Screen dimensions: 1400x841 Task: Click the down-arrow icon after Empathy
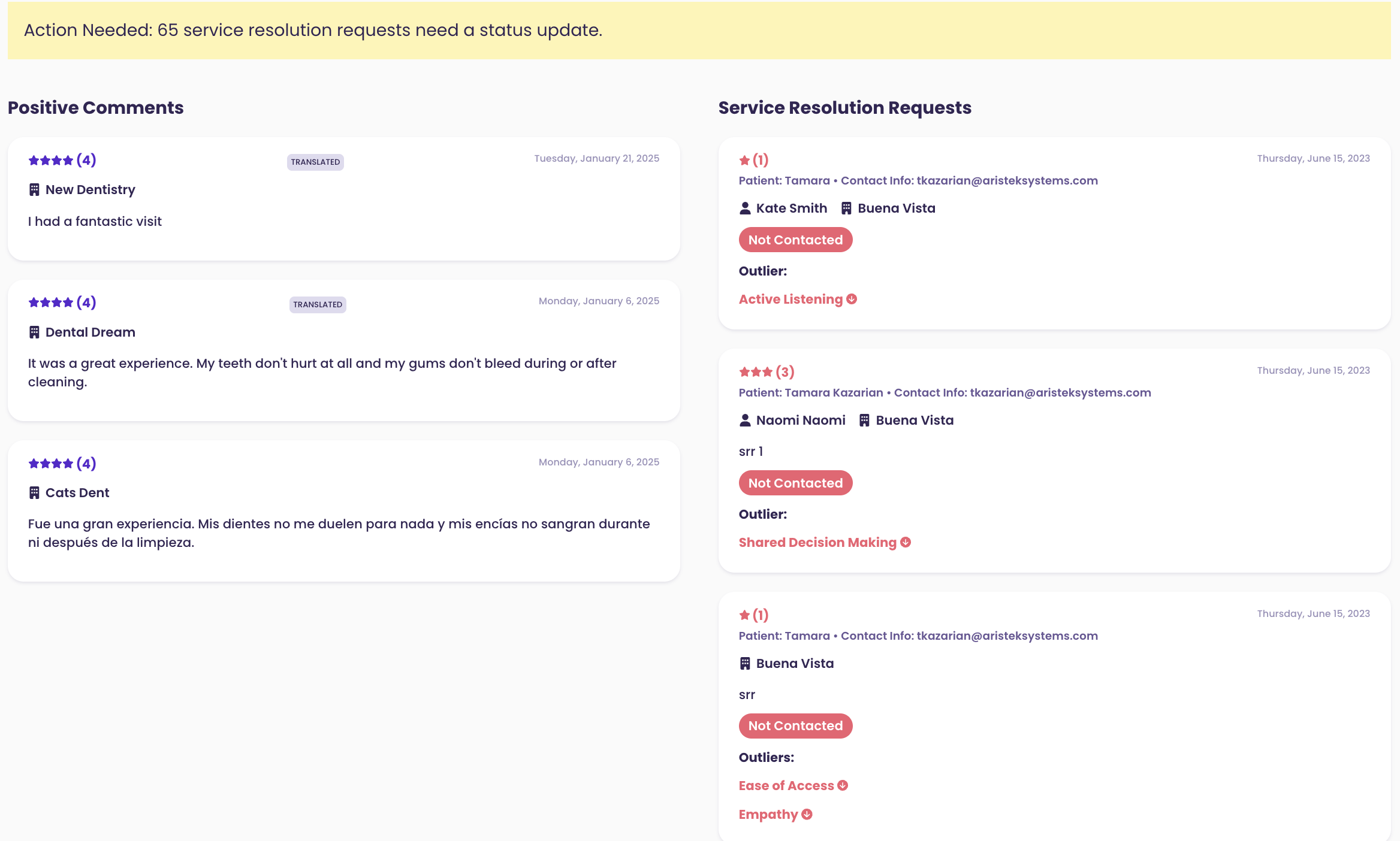pos(807,814)
